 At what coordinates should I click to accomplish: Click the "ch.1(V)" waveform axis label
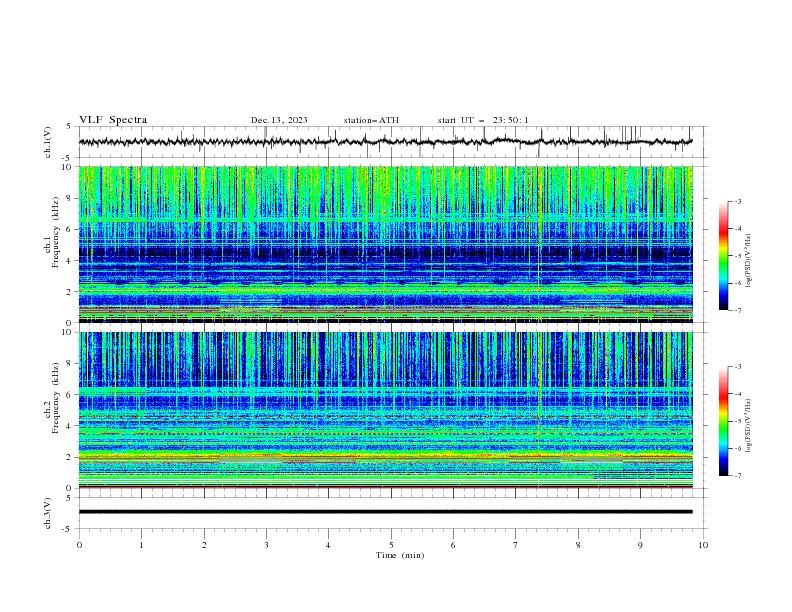click(48, 142)
